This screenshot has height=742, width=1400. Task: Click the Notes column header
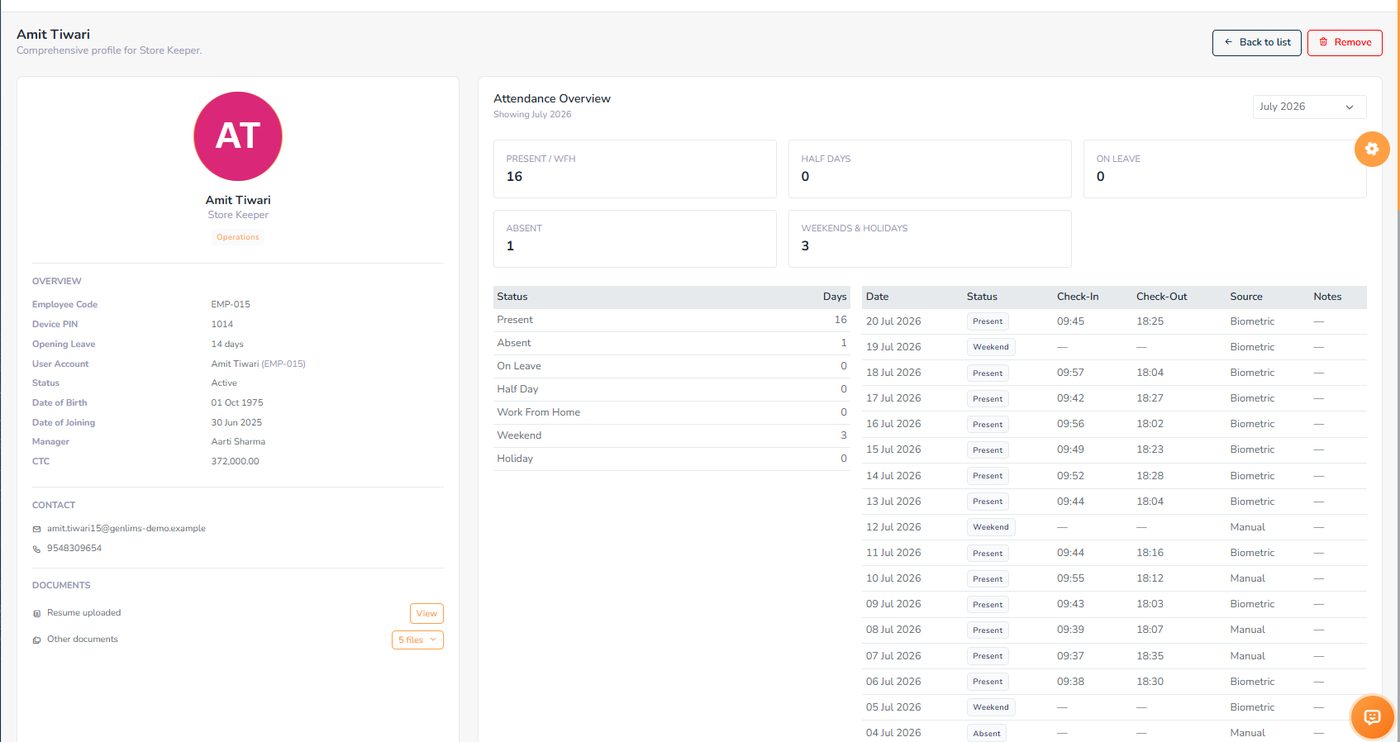point(1327,297)
